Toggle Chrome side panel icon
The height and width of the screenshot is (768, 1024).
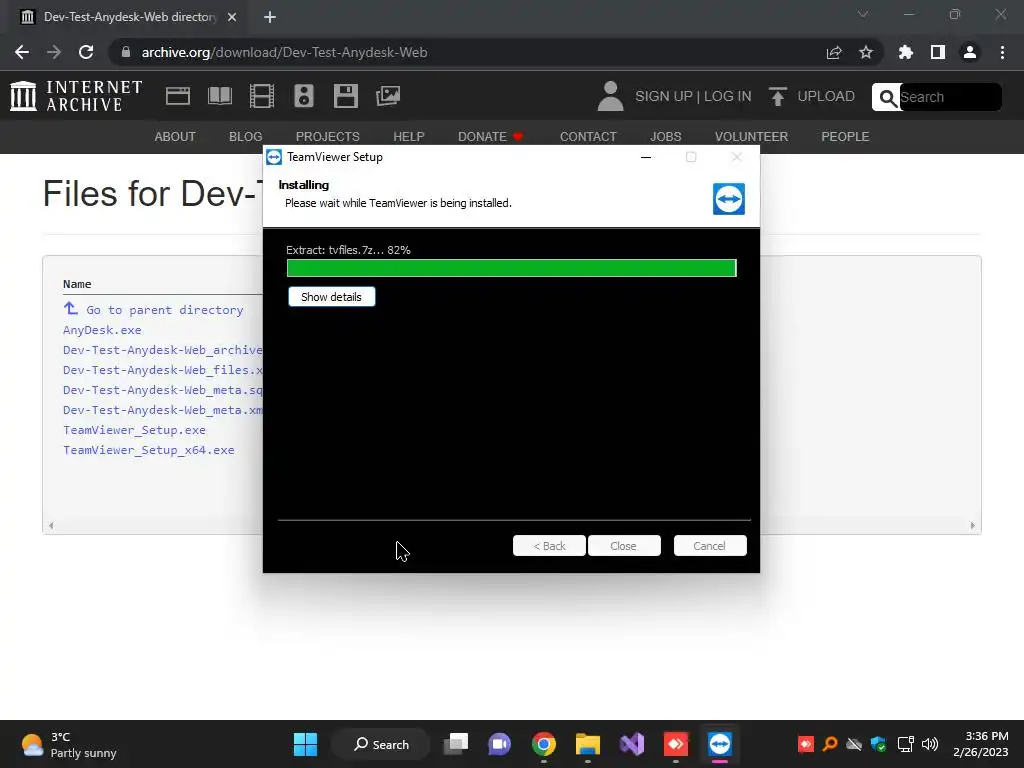pos(938,52)
